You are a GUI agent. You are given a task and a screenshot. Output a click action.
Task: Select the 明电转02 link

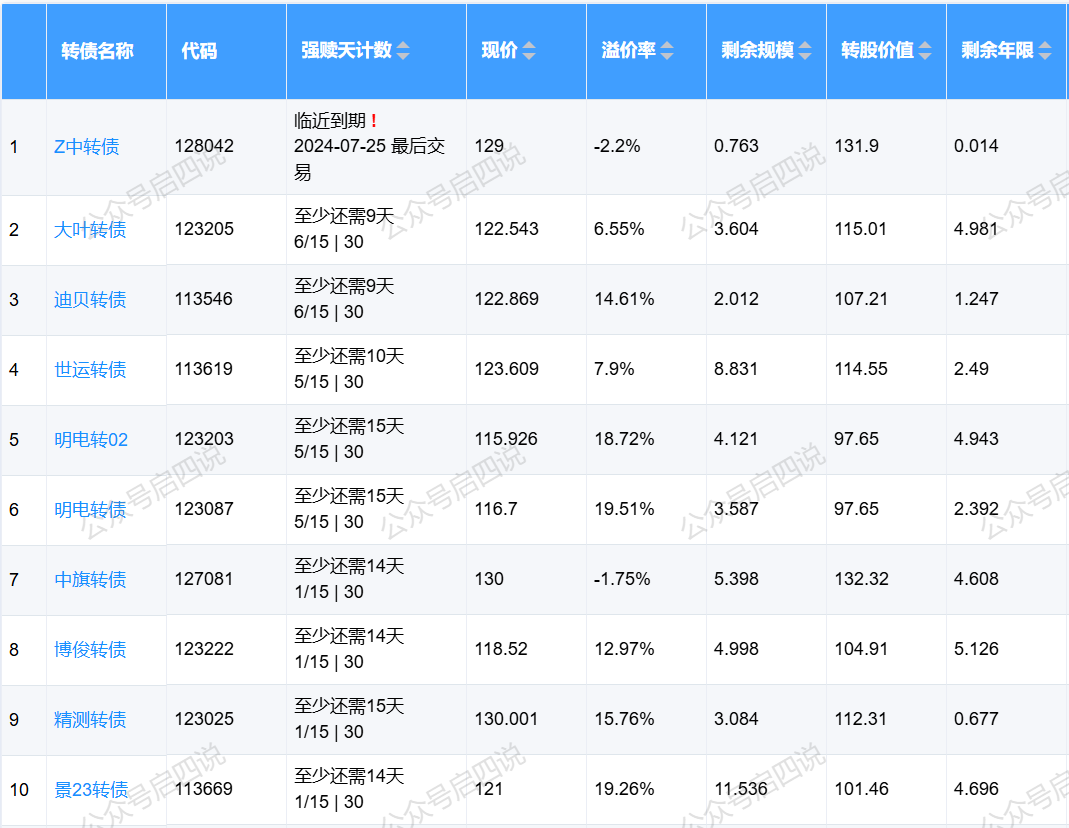(91, 440)
